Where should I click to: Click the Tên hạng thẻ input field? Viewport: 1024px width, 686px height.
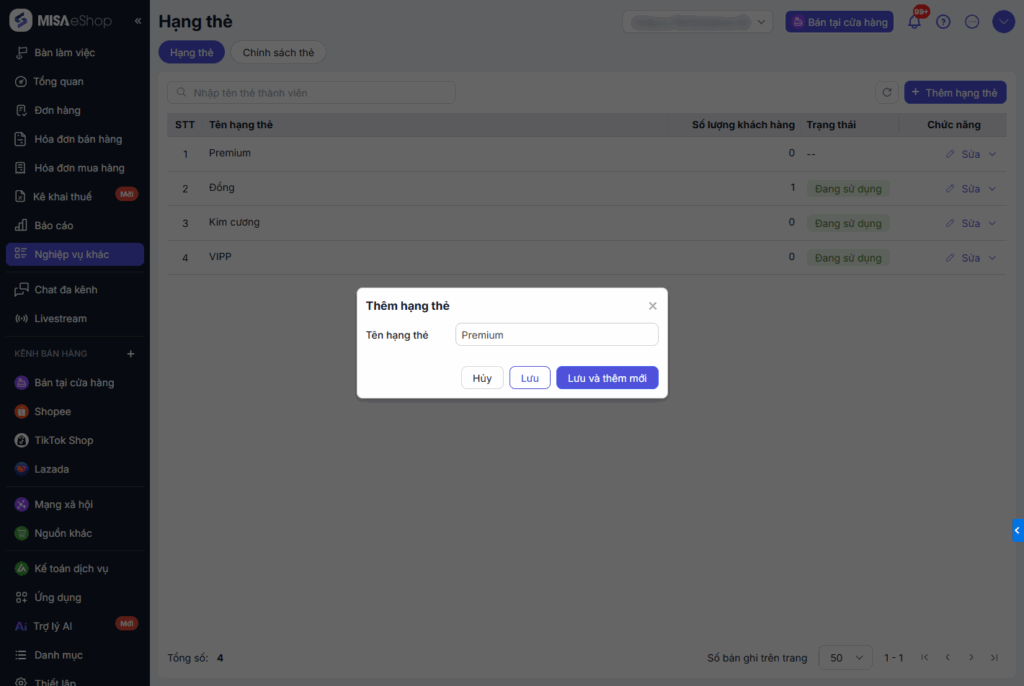556,335
